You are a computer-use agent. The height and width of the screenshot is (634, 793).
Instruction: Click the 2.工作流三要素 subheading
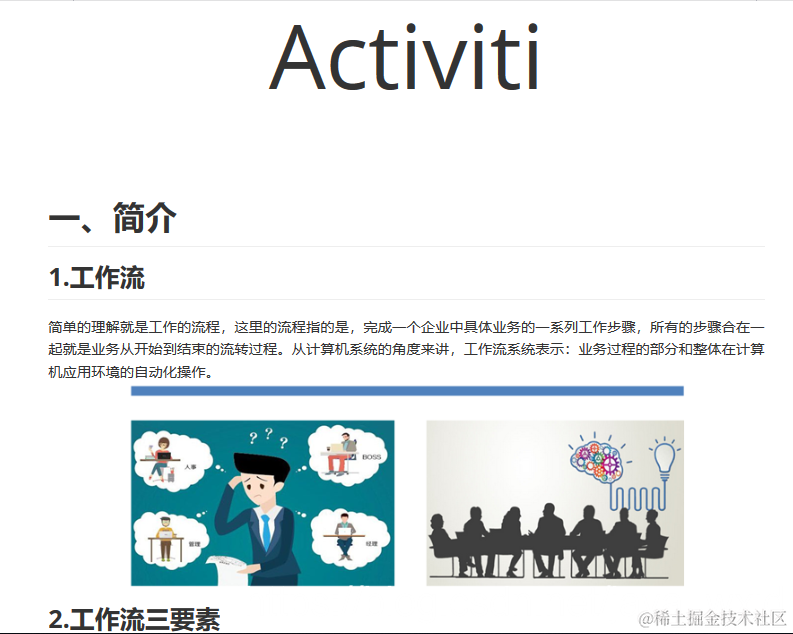(x=135, y=619)
